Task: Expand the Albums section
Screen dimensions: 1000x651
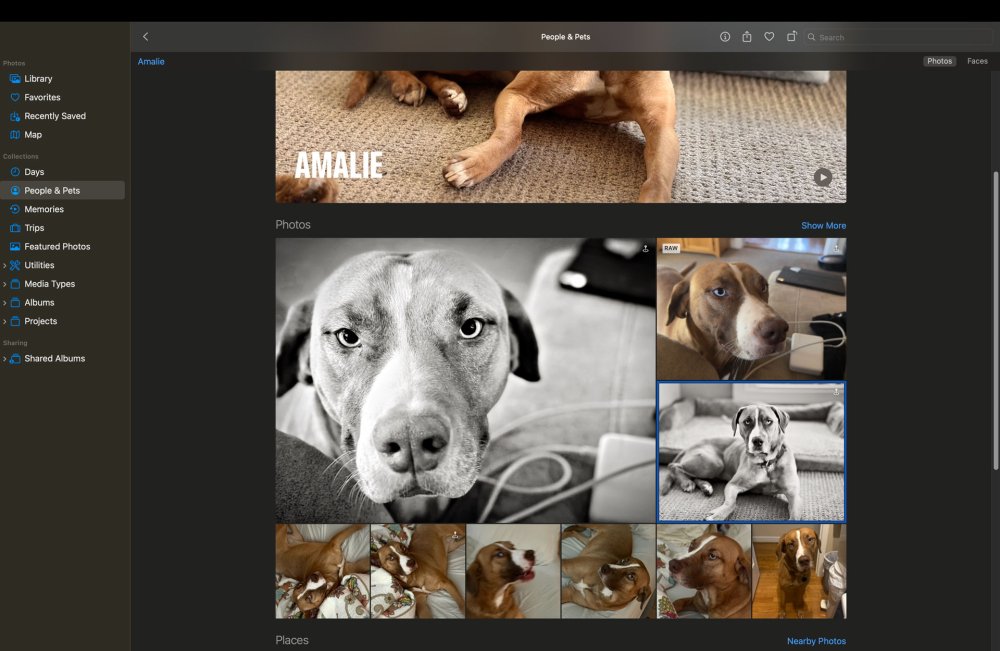Action: [4, 303]
